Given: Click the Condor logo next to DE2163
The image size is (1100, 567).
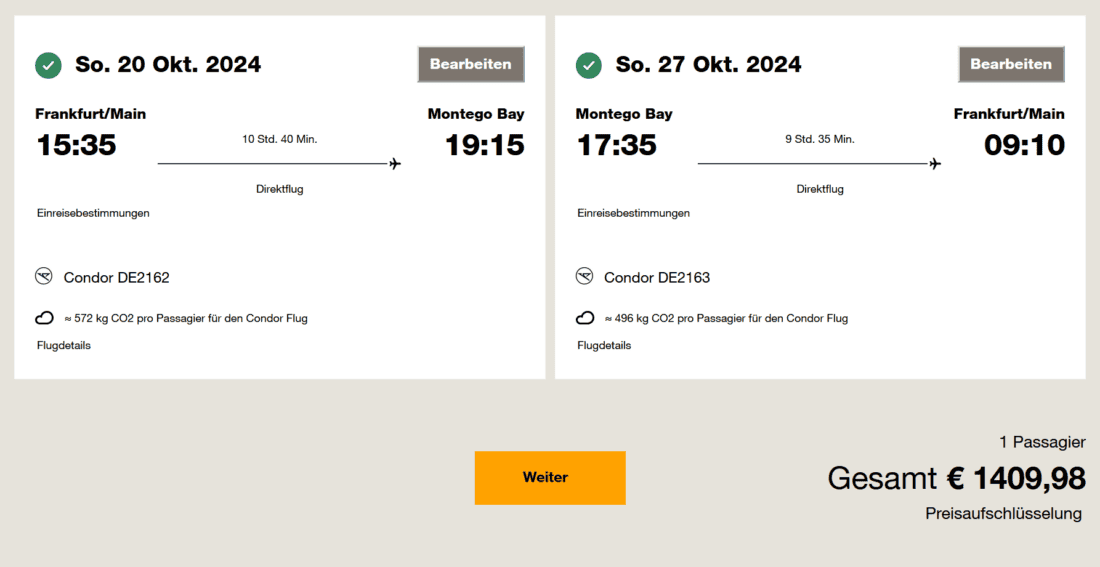Looking at the screenshot, I should (x=584, y=277).
